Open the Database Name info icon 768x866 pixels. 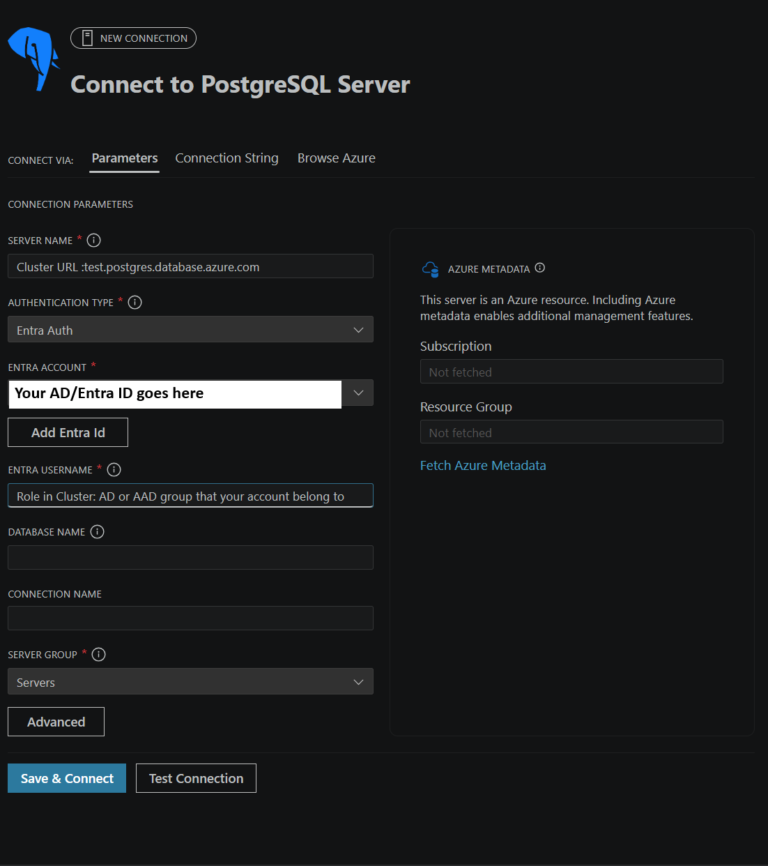[x=97, y=531]
